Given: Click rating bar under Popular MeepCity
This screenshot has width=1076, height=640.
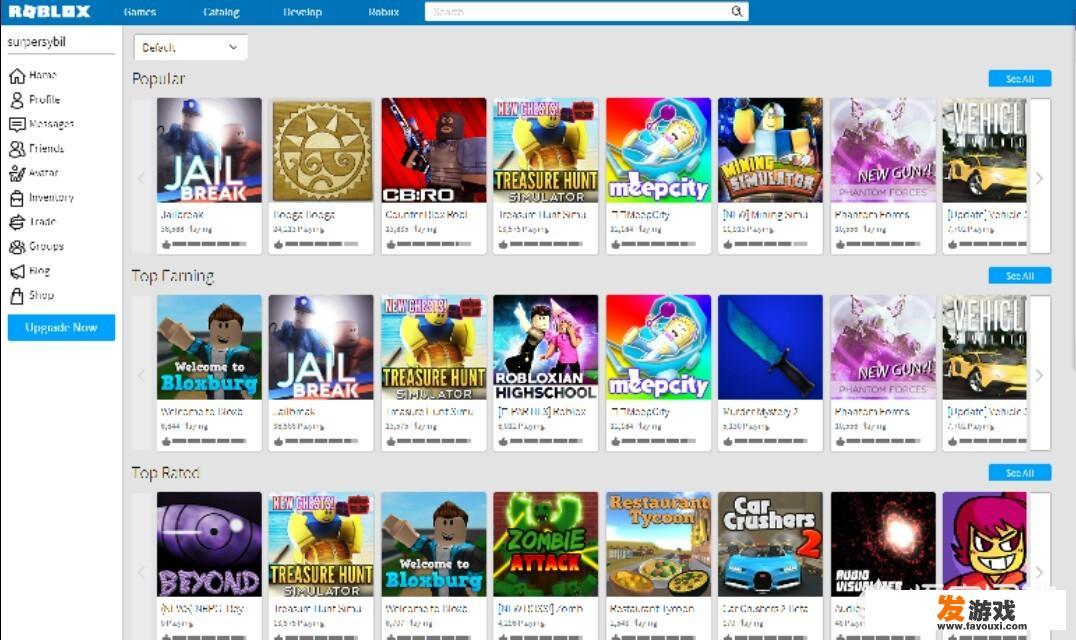Looking at the screenshot, I should pyautogui.click(x=658, y=244).
